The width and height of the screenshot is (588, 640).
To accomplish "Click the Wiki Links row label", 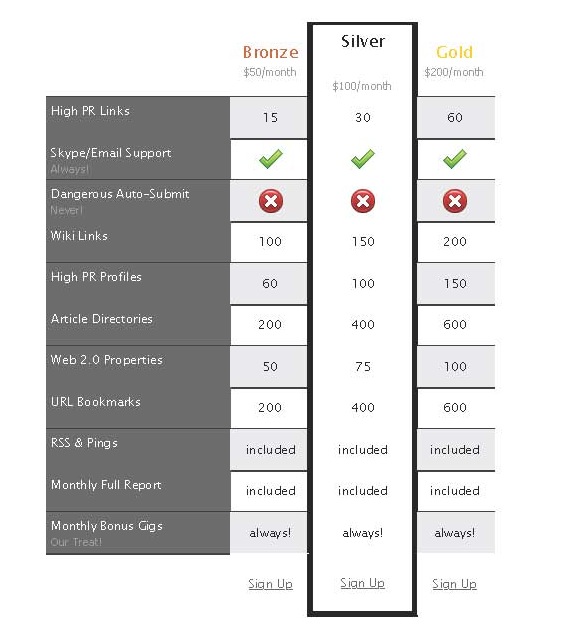I will [79, 236].
